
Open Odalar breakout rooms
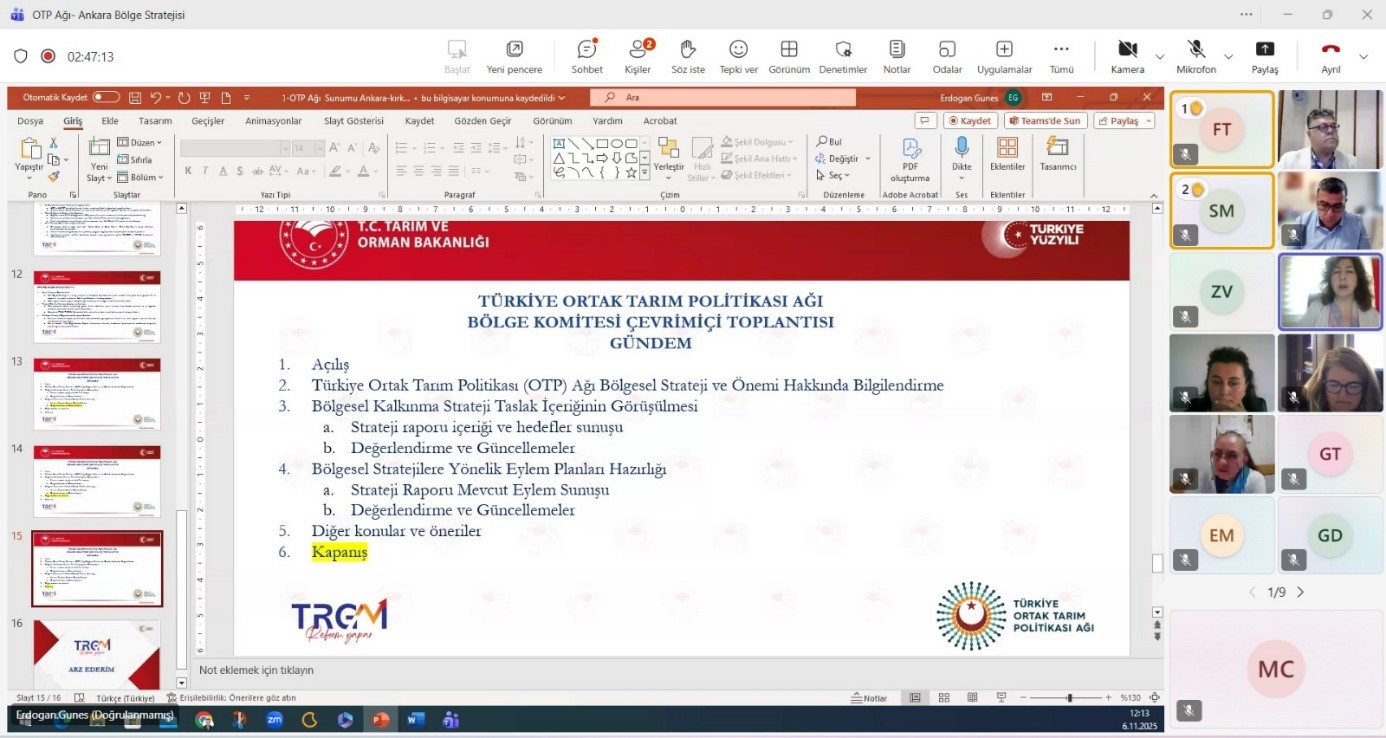tap(947, 50)
